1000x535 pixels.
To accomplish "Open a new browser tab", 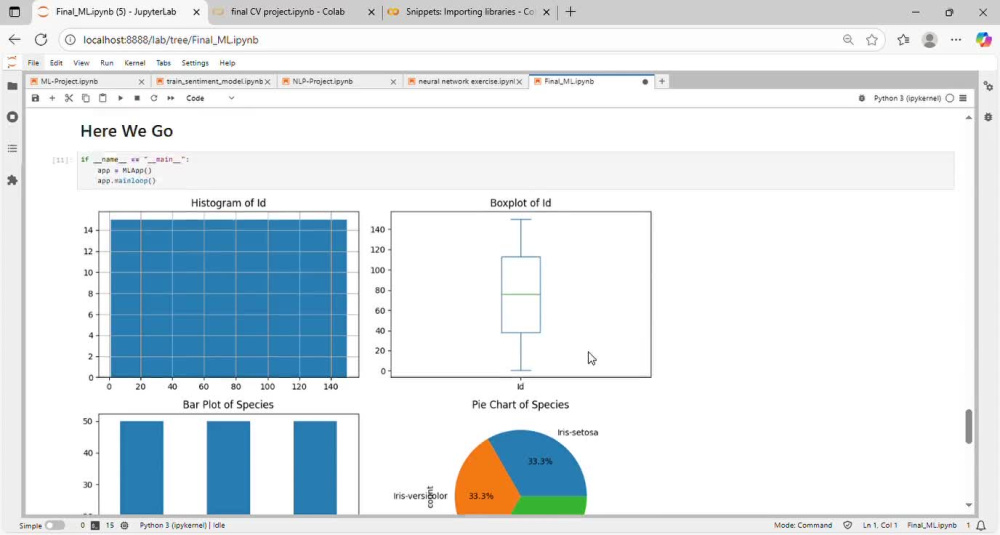I will pyautogui.click(x=570, y=11).
